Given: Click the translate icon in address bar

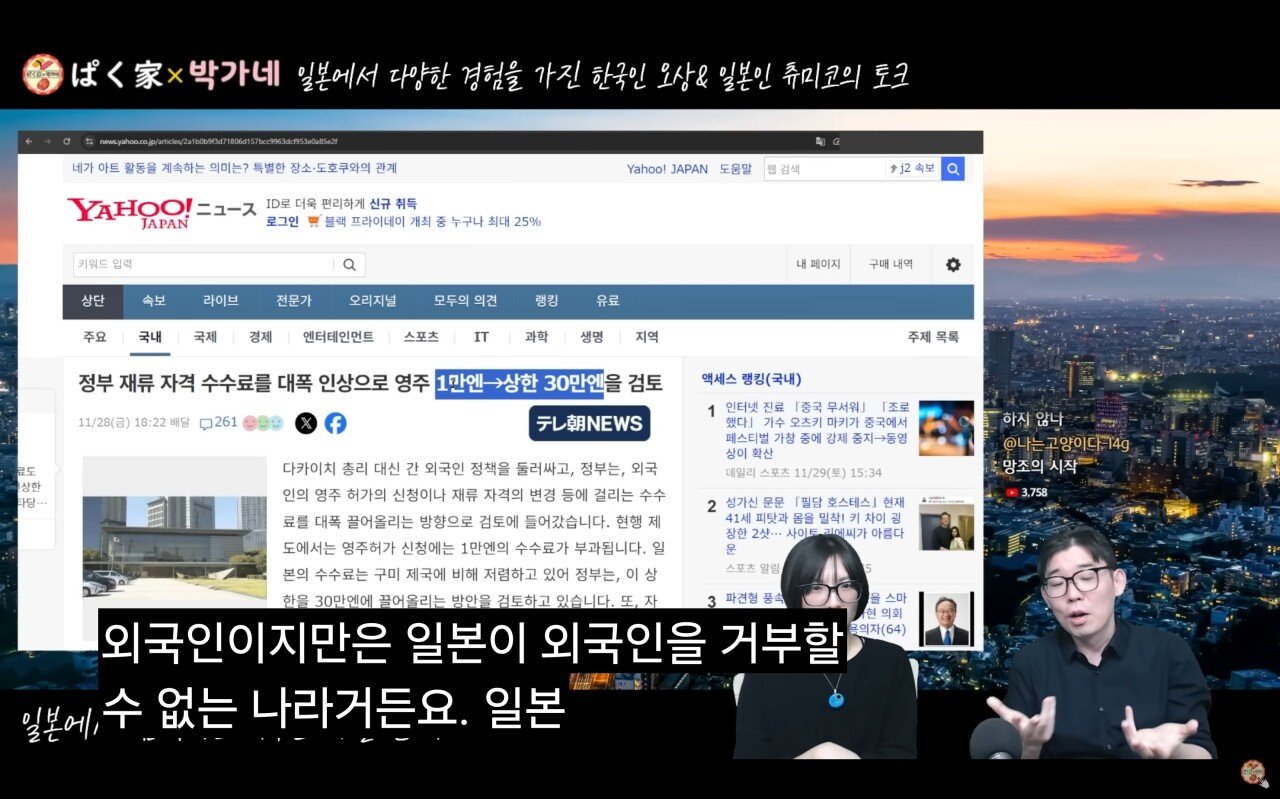Looking at the screenshot, I should [x=820, y=141].
